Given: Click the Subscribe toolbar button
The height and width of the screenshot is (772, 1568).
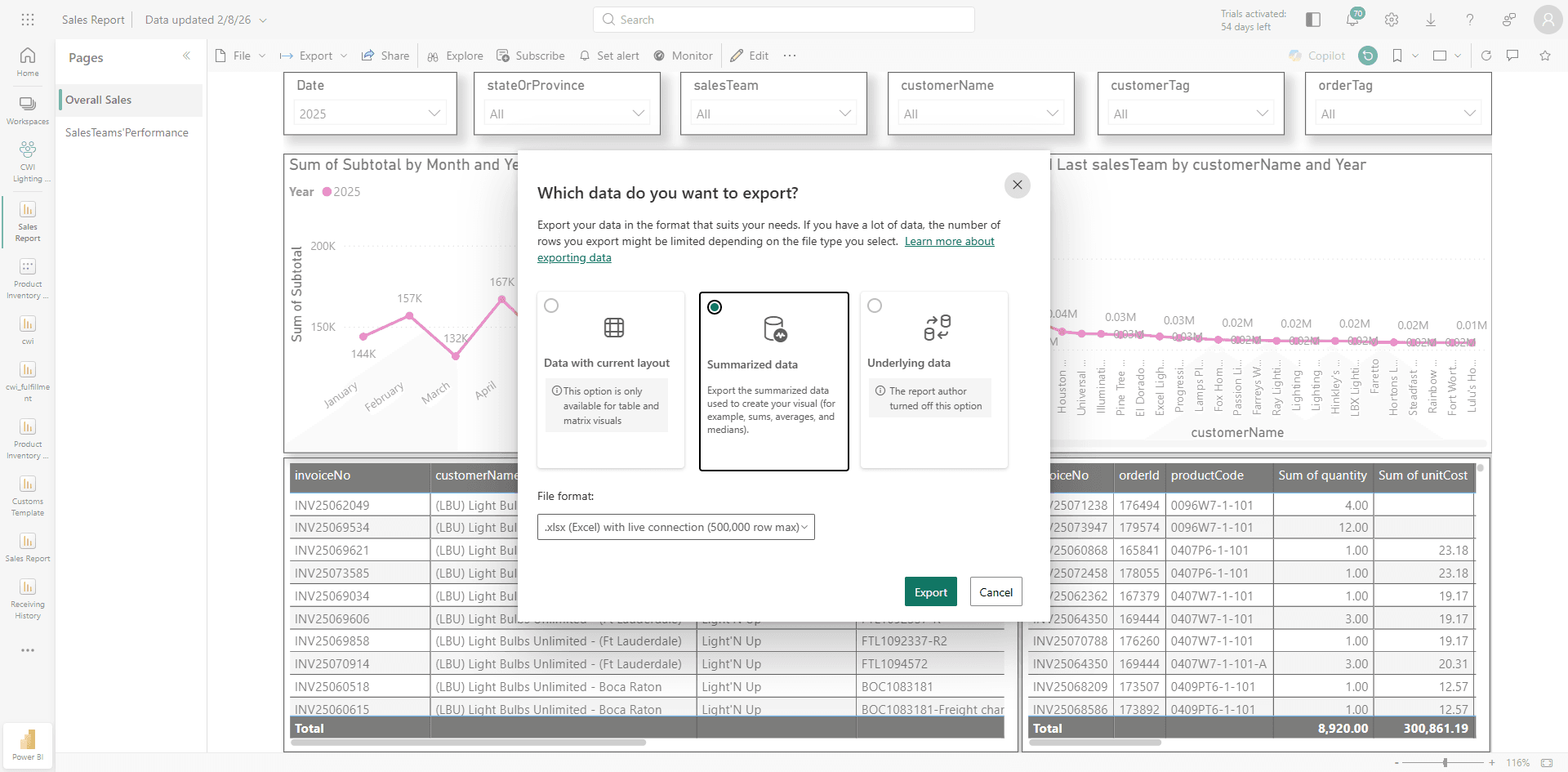Looking at the screenshot, I should (531, 56).
